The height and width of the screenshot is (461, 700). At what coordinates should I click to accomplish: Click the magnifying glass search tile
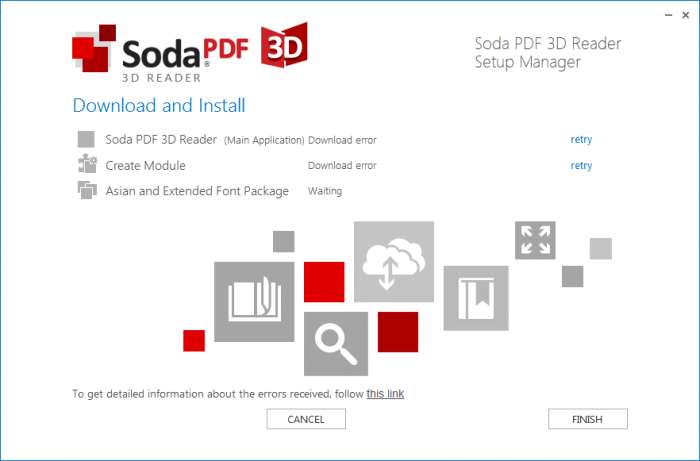pyautogui.click(x=336, y=344)
